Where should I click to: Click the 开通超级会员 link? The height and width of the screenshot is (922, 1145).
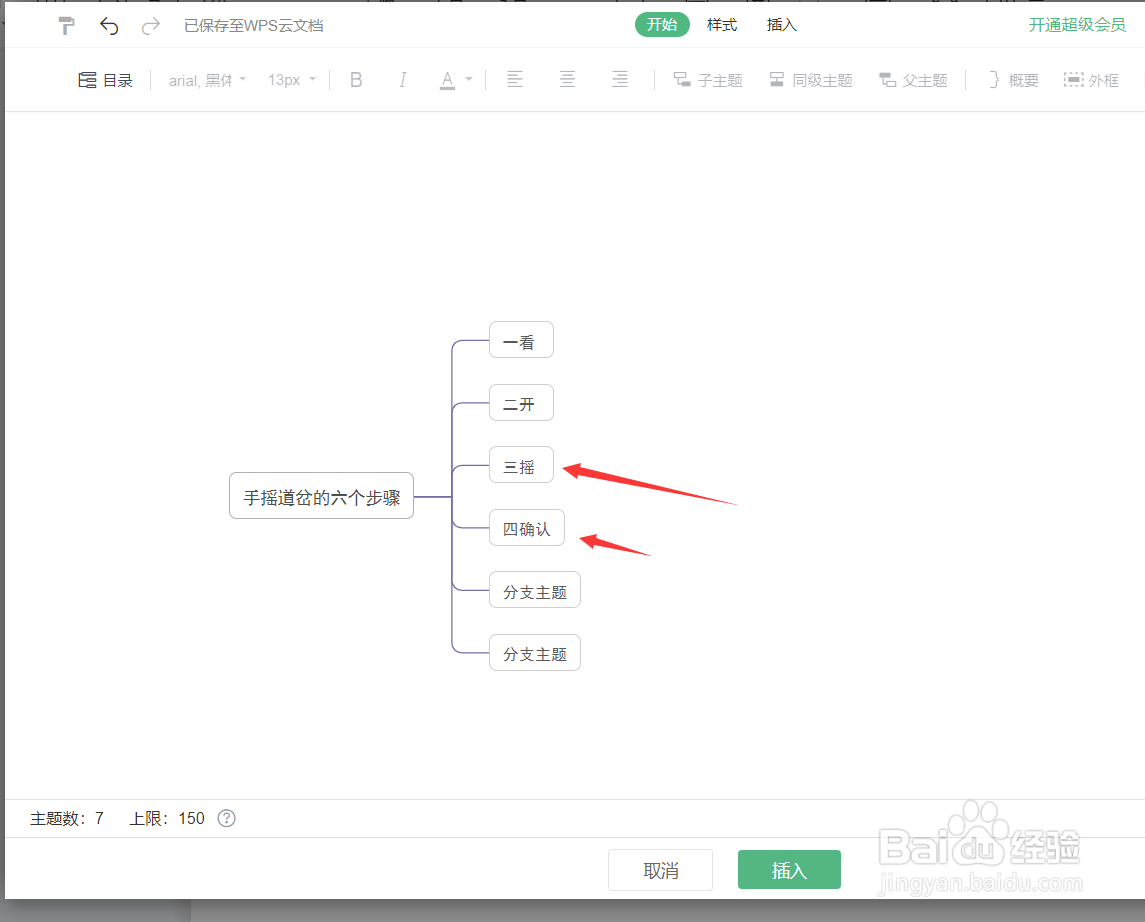pos(1077,25)
